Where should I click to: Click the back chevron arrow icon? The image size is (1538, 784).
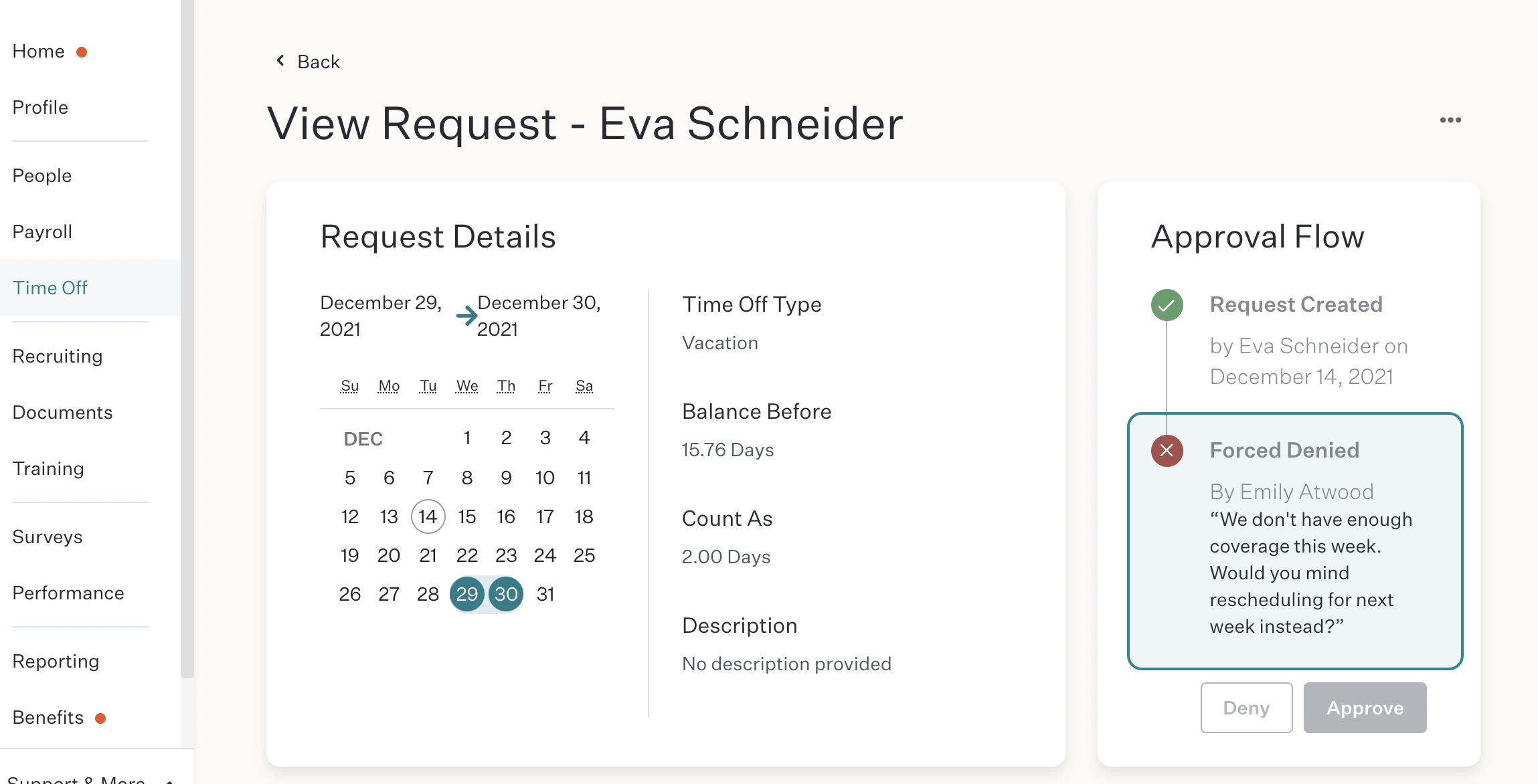coord(281,61)
